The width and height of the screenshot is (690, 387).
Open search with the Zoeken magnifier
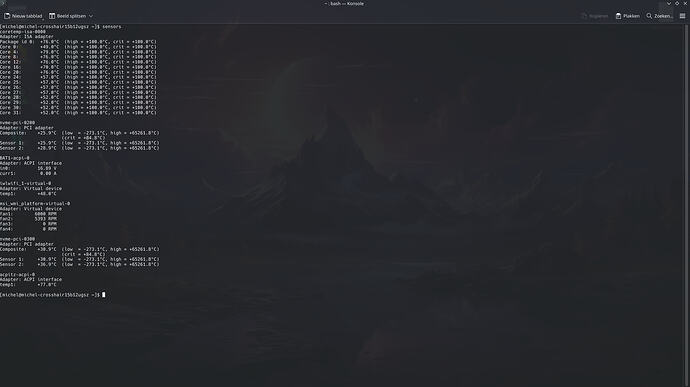[x=649, y=16]
